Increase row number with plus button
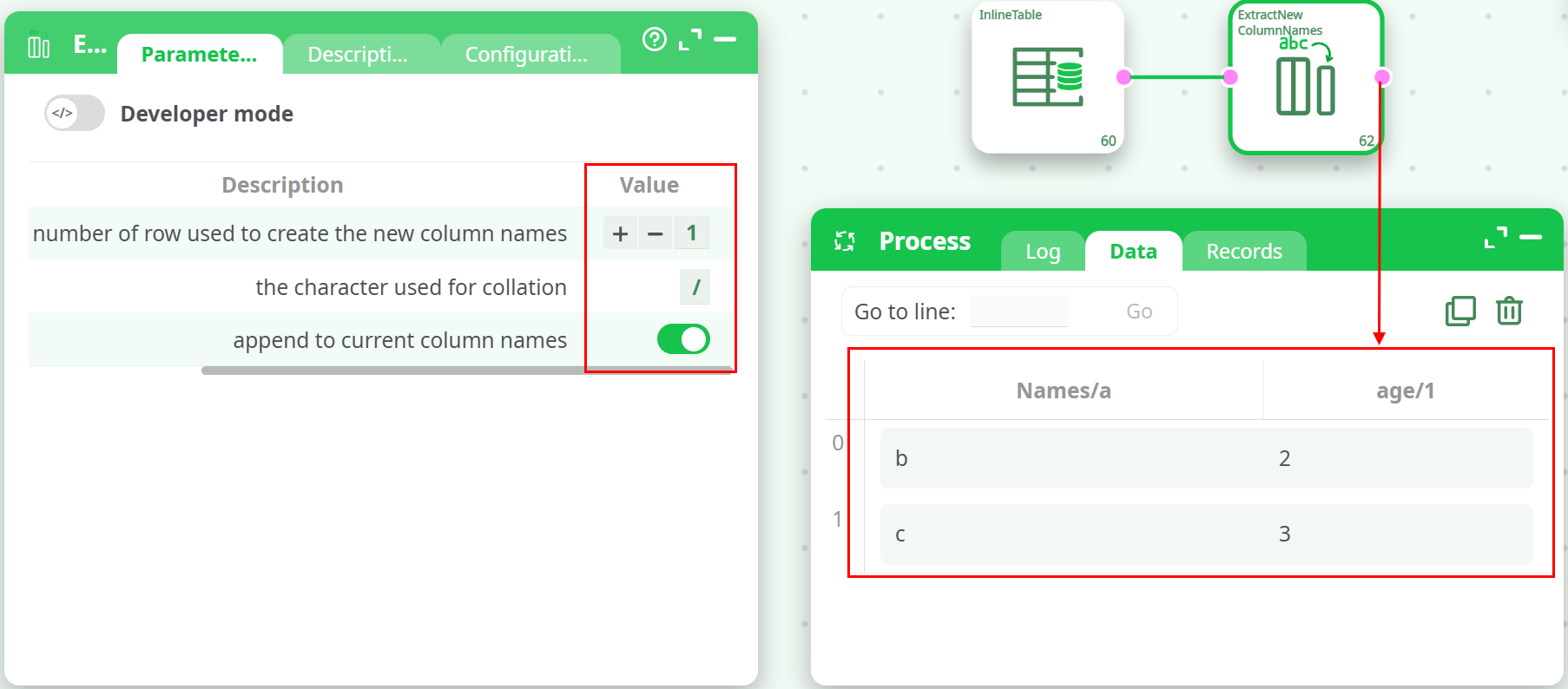Screen dimensions: 1568x689 click(620, 233)
